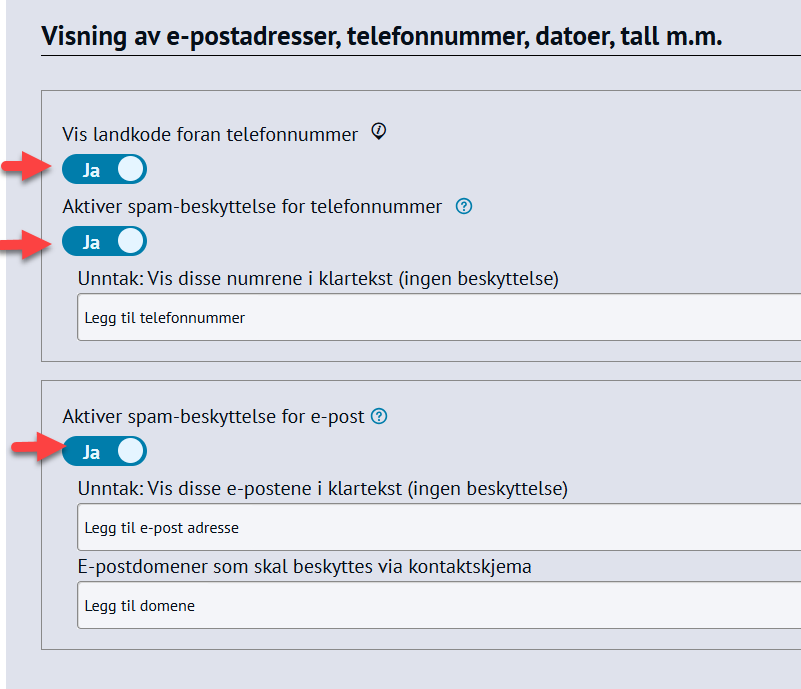801x689 pixels.
Task: Click Aktiver spam-beskyttelse for e-post label
Action: pyautogui.click(x=213, y=417)
